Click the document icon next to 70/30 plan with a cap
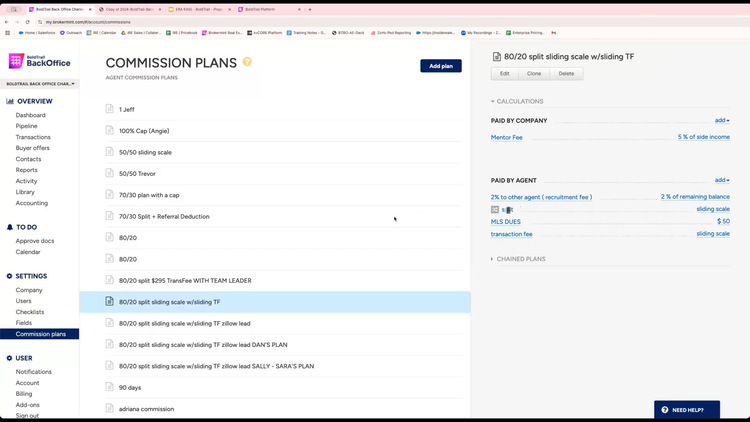The height and width of the screenshot is (422, 750). (x=110, y=195)
